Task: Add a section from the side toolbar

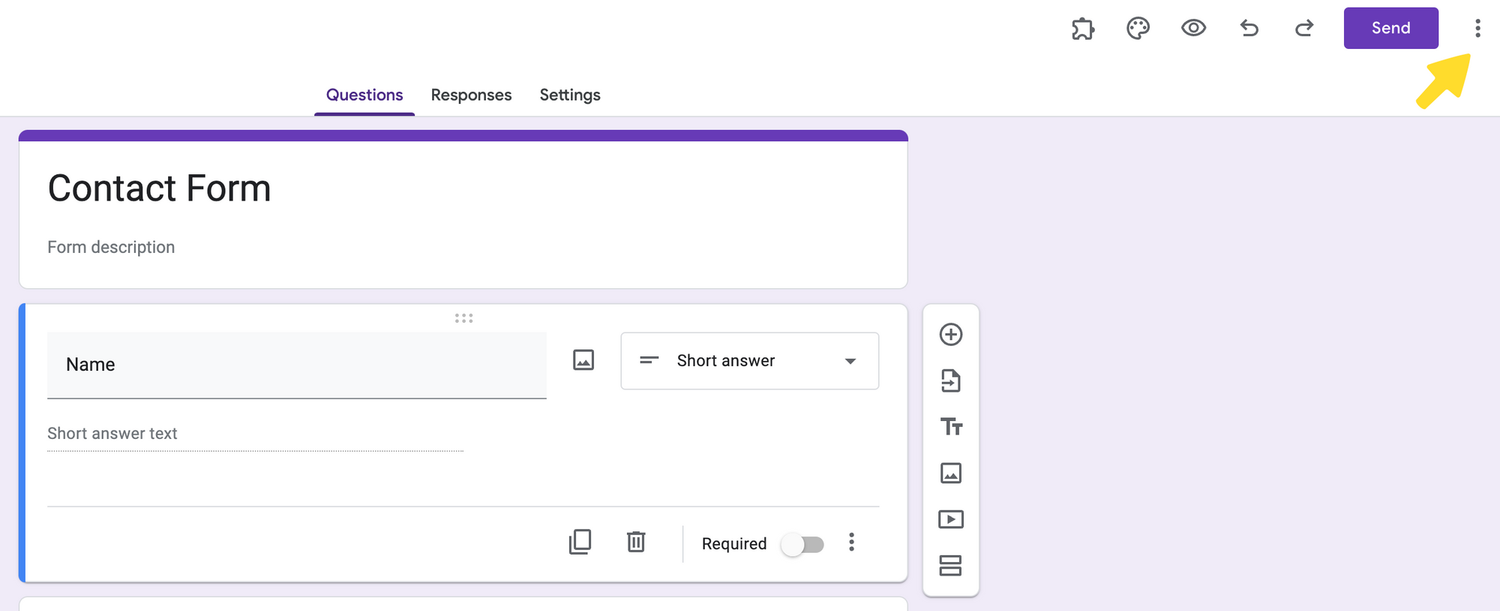Action: tap(951, 565)
